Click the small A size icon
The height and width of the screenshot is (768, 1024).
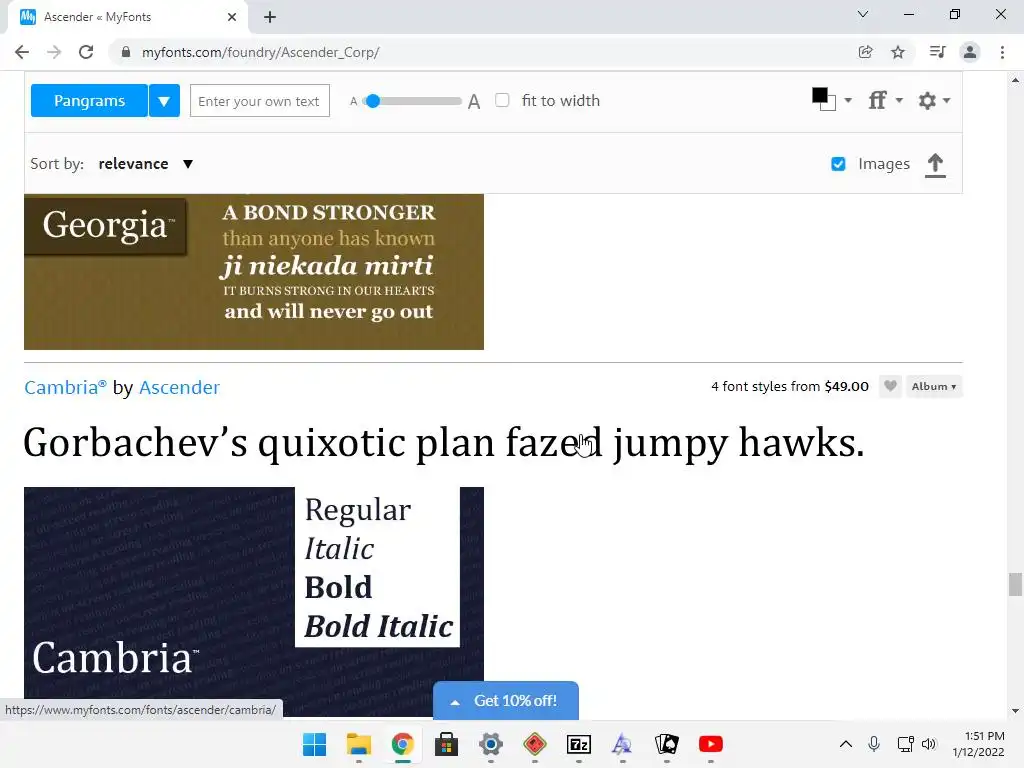[x=353, y=101]
